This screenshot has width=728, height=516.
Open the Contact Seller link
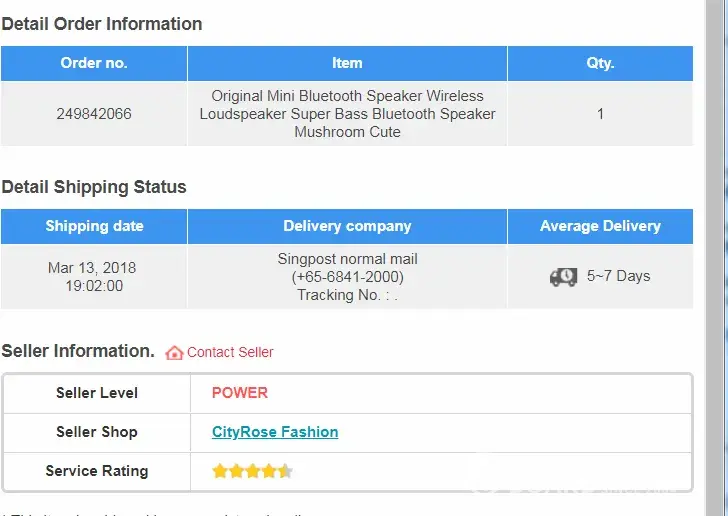tap(230, 352)
